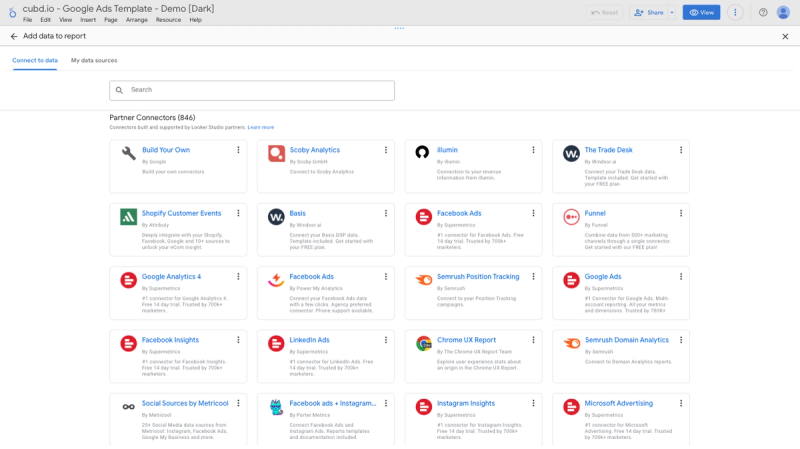Viewport: 800px width, 449px height.
Task: Click the Share button
Action: pyautogui.click(x=649, y=12)
